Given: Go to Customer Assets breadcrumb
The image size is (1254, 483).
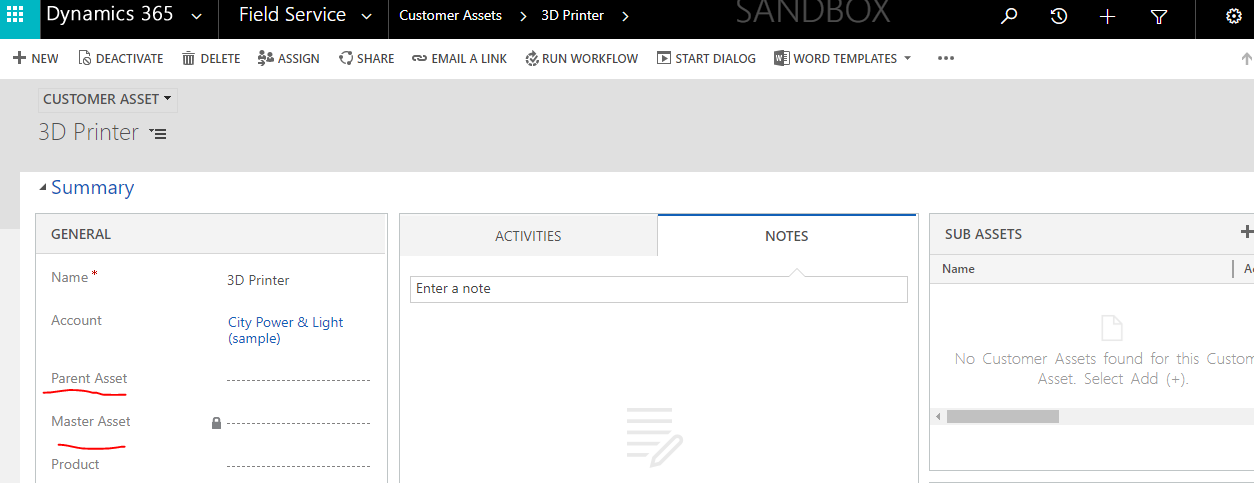Looking at the screenshot, I should (x=450, y=16).
